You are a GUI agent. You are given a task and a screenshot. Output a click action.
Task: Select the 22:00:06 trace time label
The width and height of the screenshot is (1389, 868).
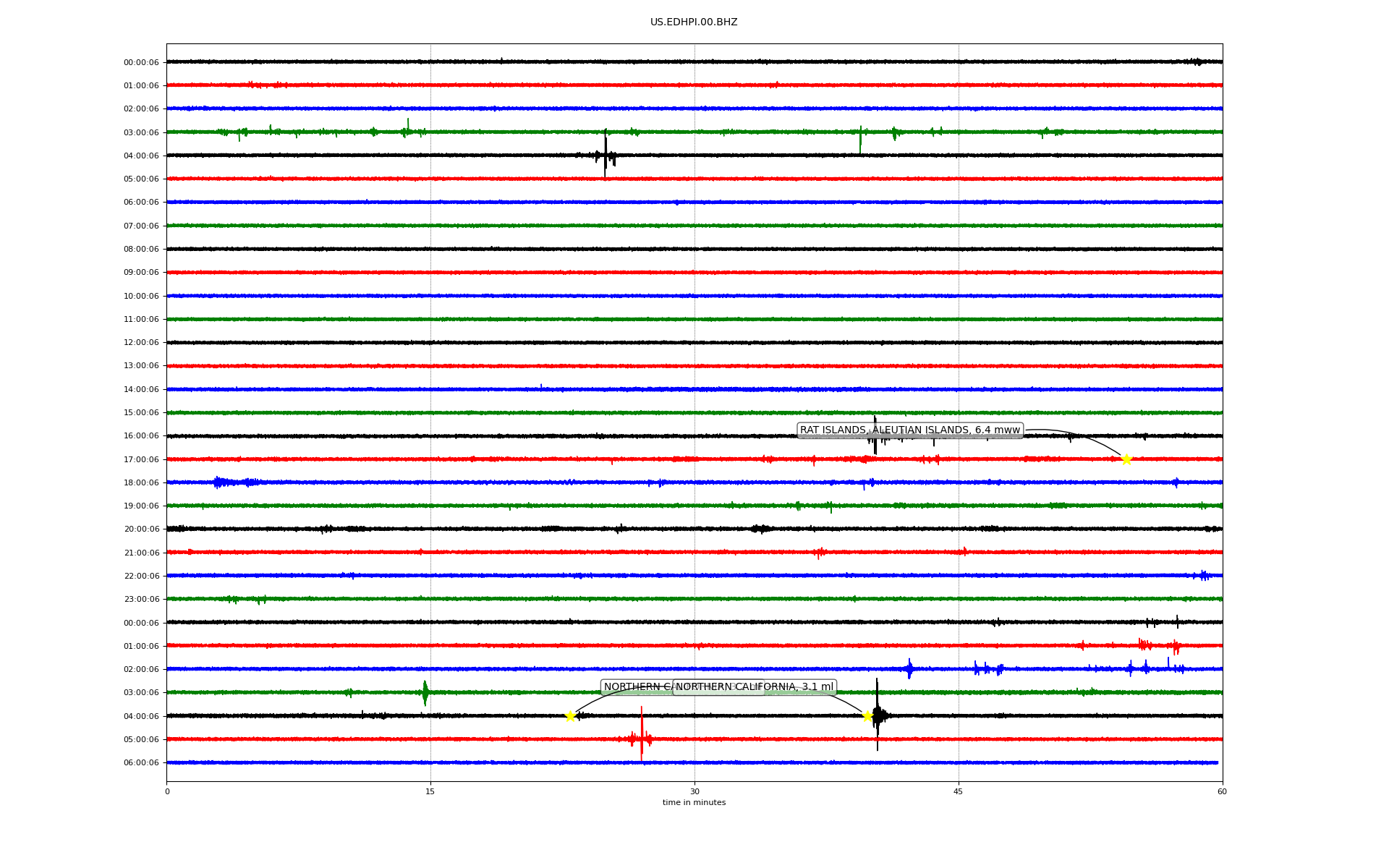pos(141,576)
